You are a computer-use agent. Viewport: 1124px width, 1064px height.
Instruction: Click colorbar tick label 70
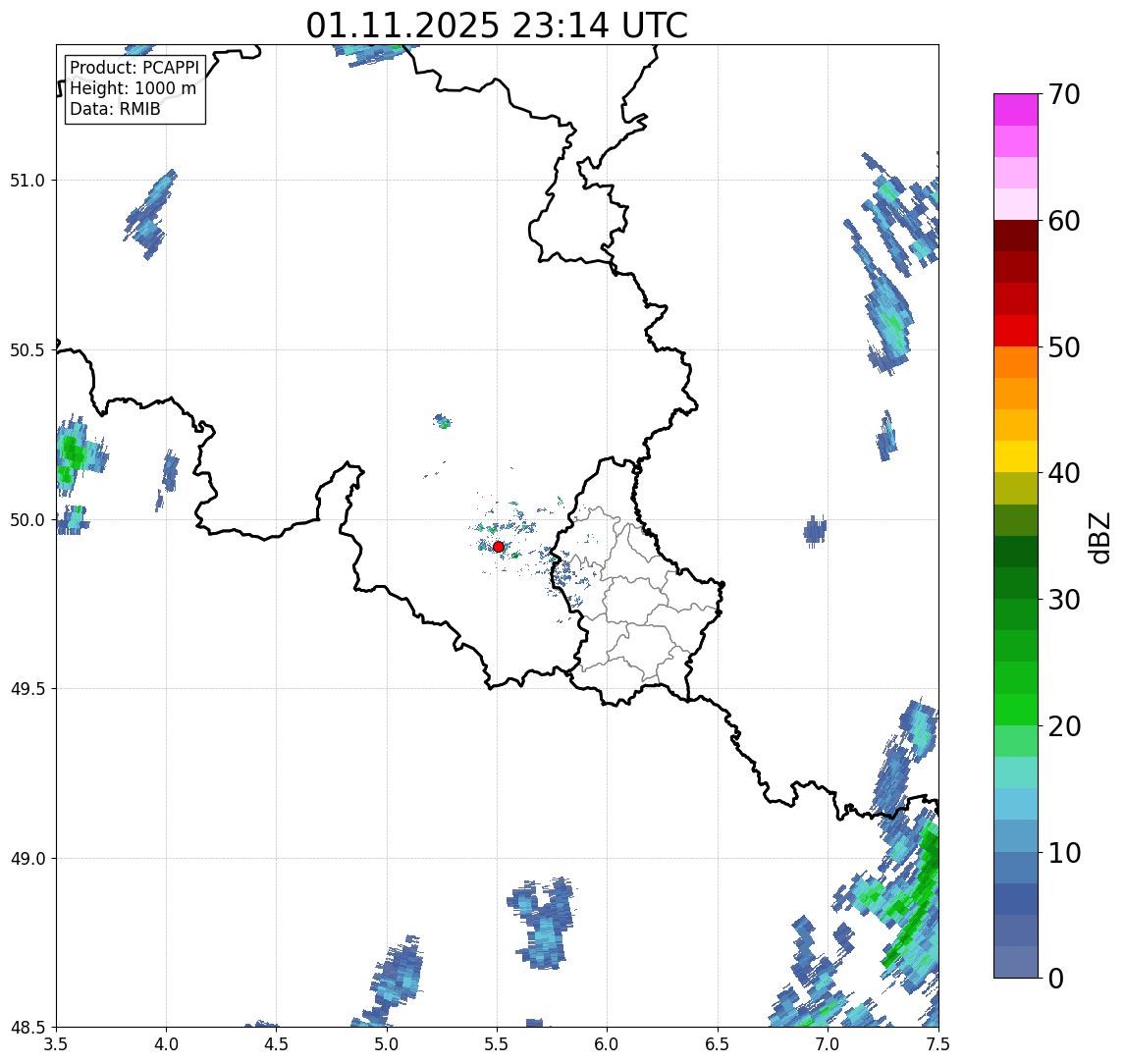click(1064, 94)
